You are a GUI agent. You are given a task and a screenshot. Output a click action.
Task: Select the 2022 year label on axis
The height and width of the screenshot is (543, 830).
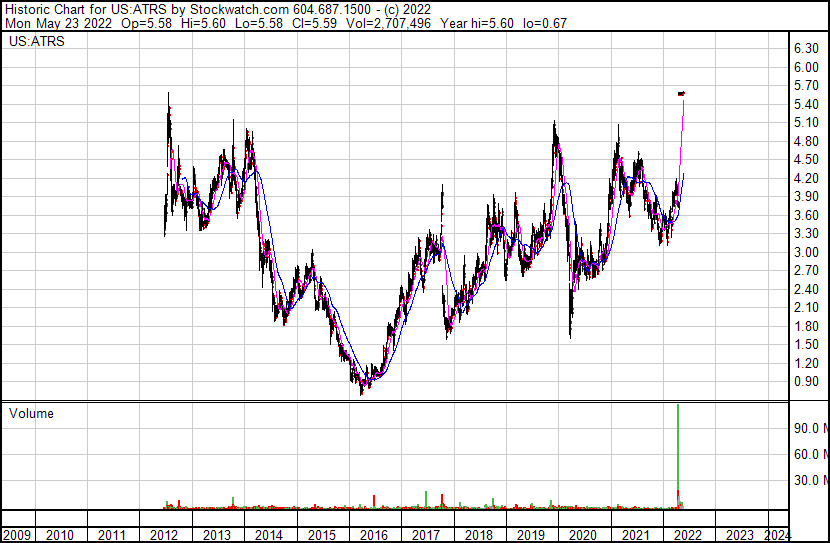(688, 535)
